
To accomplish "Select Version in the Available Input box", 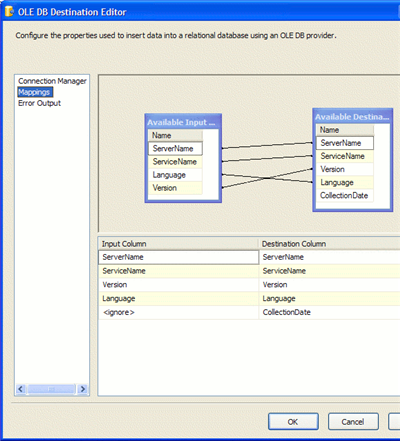I will coord(175,188).
